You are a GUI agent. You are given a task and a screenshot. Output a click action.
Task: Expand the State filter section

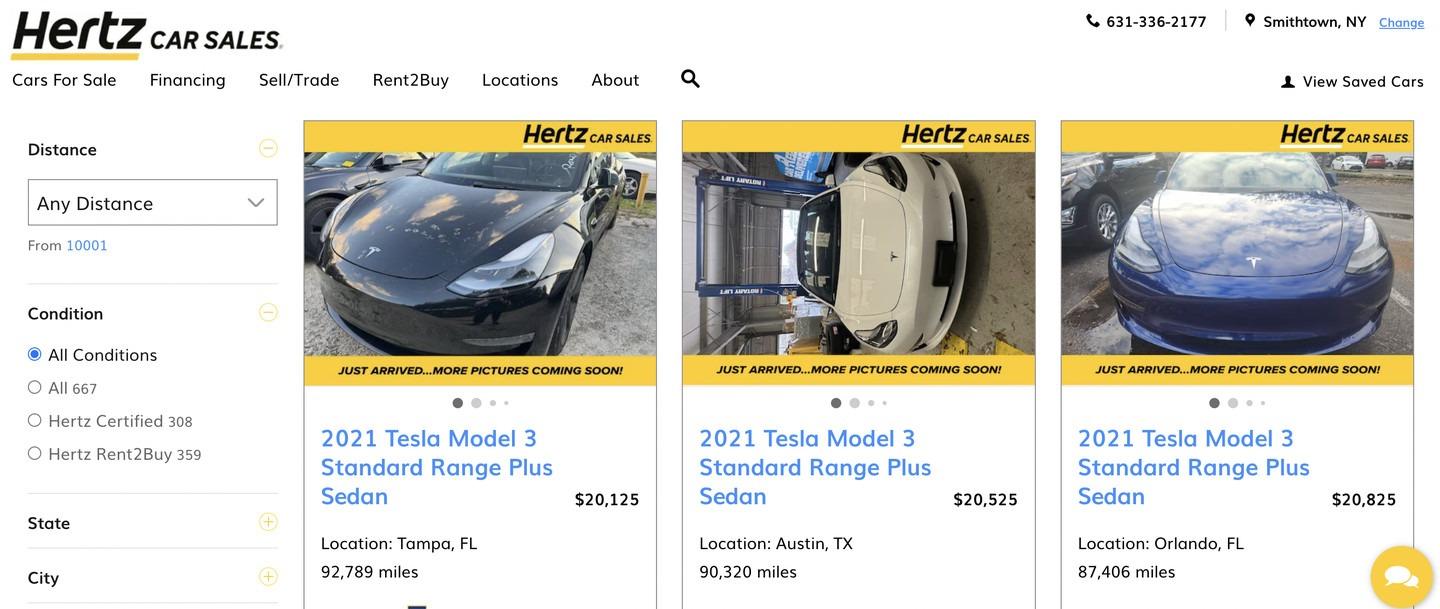point(268,522)
